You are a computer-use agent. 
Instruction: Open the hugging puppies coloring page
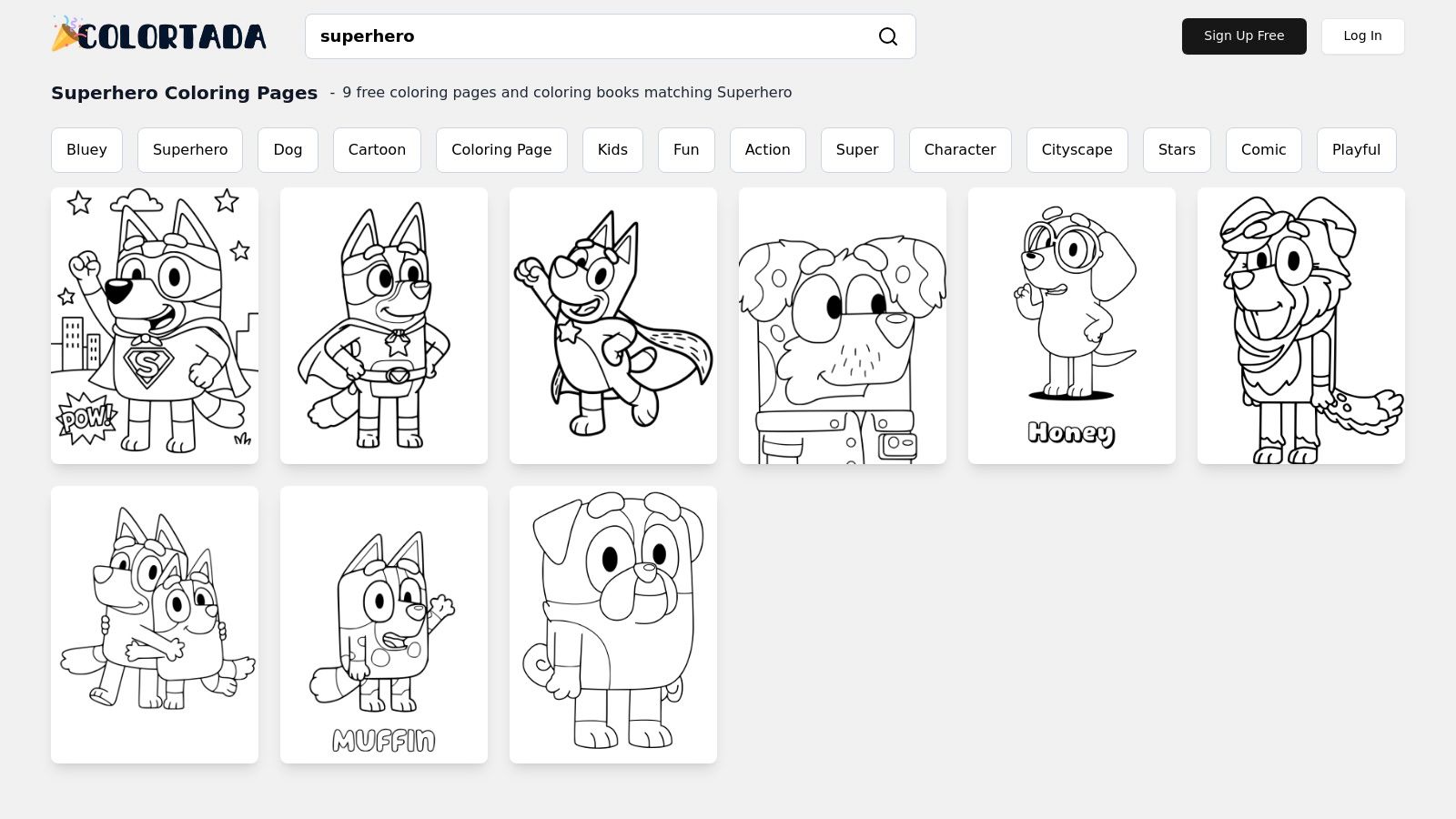tap(155, 624)
